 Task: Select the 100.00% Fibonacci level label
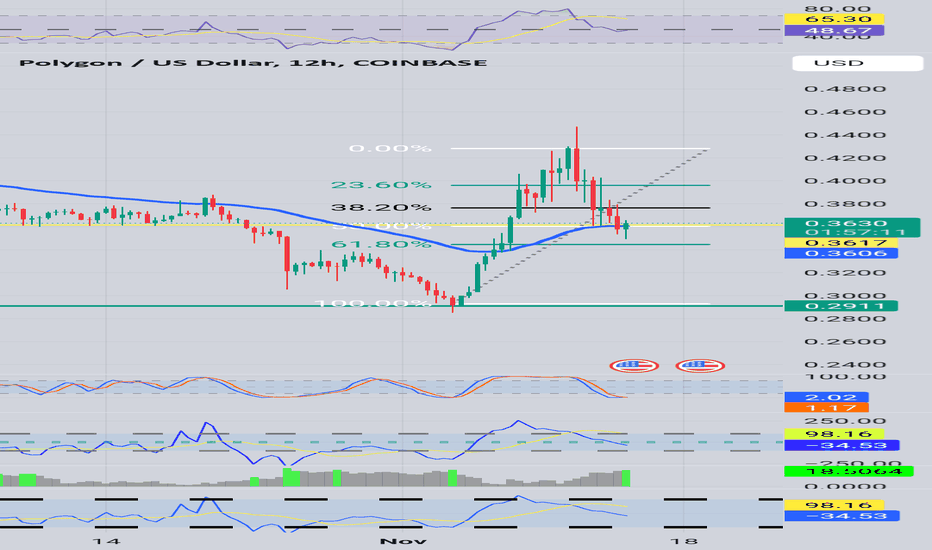click(x=373, y=303)
